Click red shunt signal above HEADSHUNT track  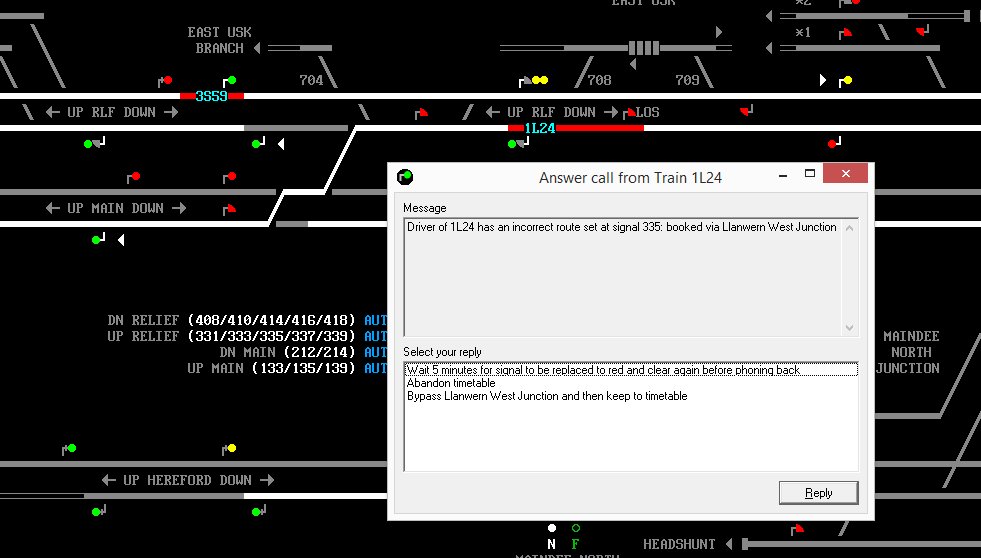point(797,530)
